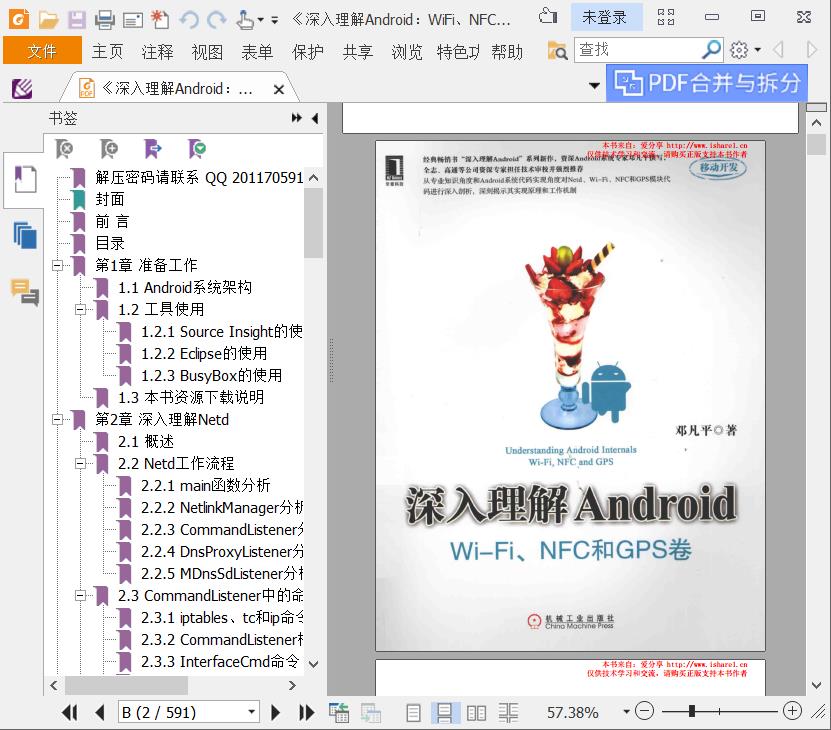The width and height of the screenshot is (831, 730).
Task: Switch to the 共享 tab
Action: click(358, 51)
